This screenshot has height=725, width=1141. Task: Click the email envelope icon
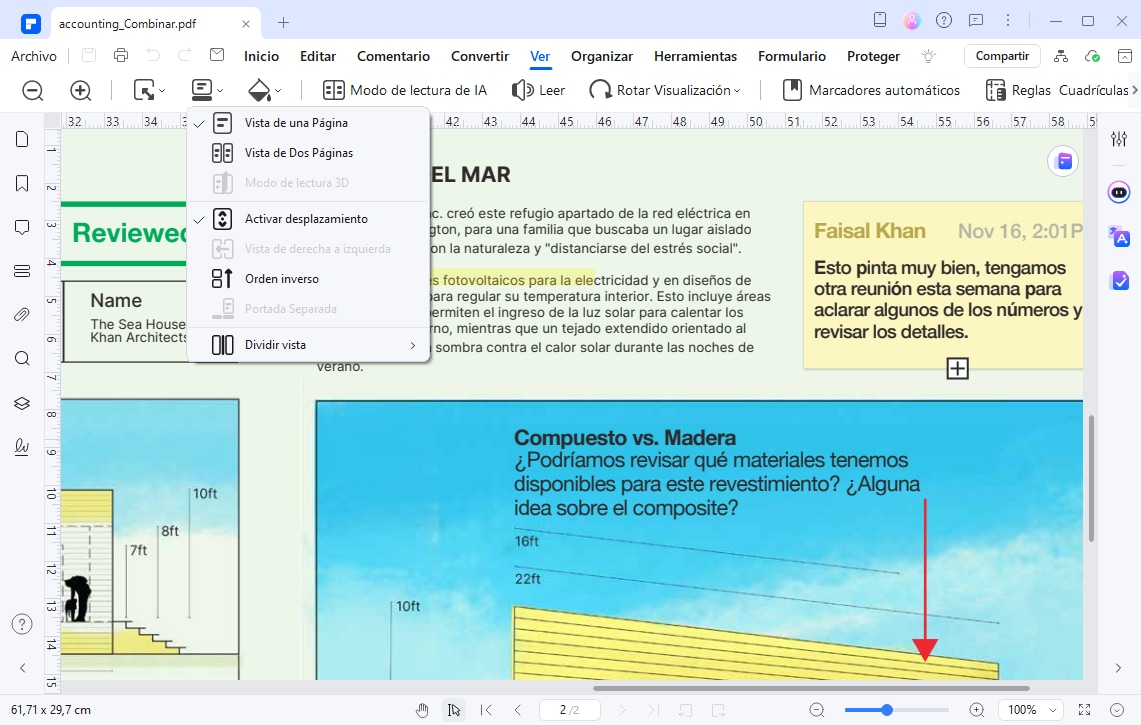[x=217, y=55]
